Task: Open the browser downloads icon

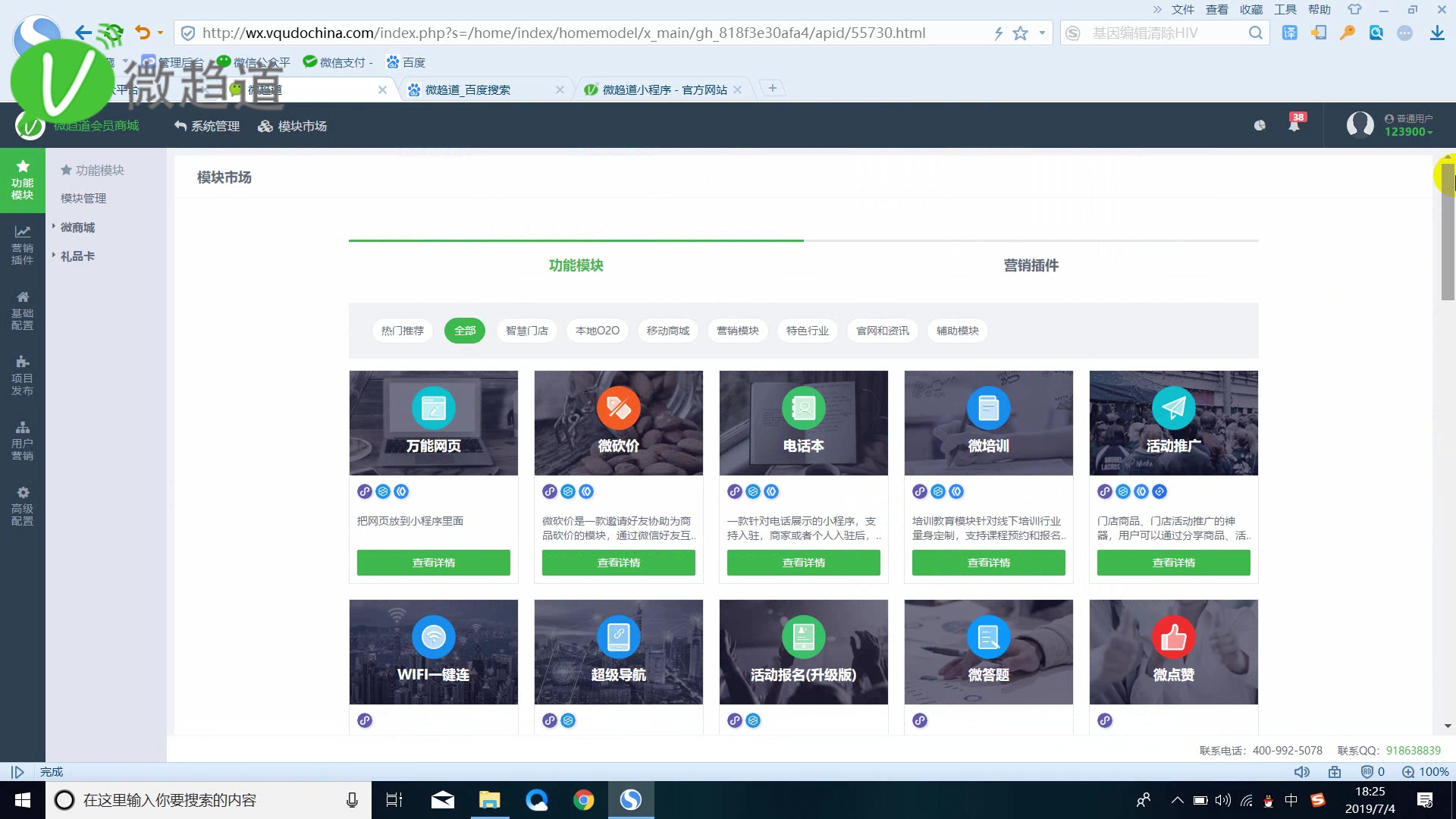Action: (x=1437, y=33)
